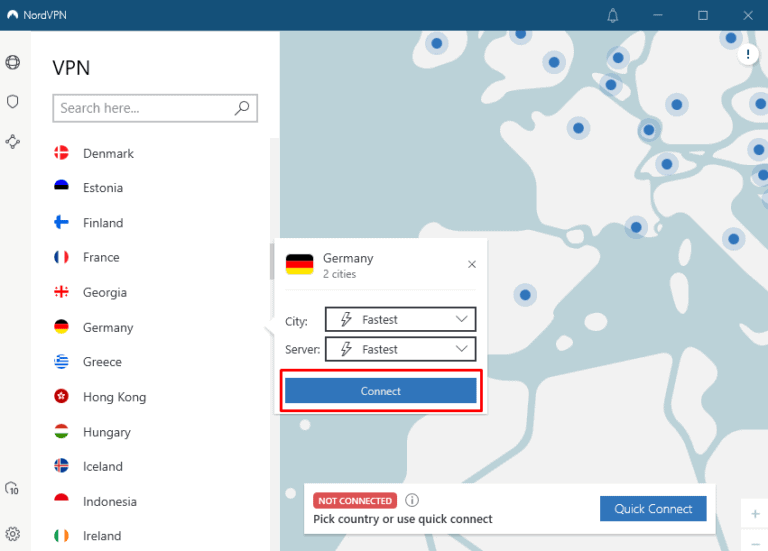The image size is (768, 551).
Task: Open the shield Threat Protection icon
Action: click(13, 102)
